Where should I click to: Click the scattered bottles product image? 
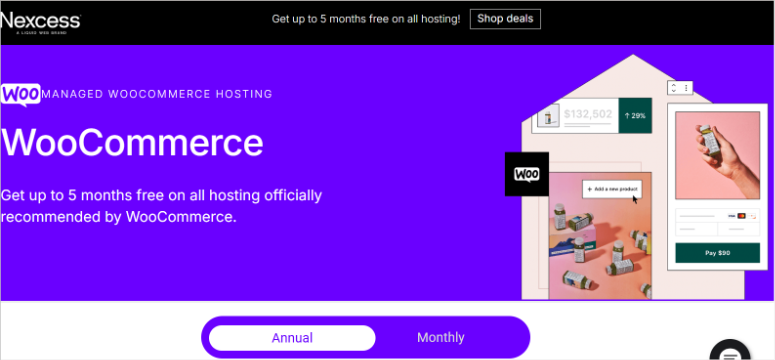600,236
